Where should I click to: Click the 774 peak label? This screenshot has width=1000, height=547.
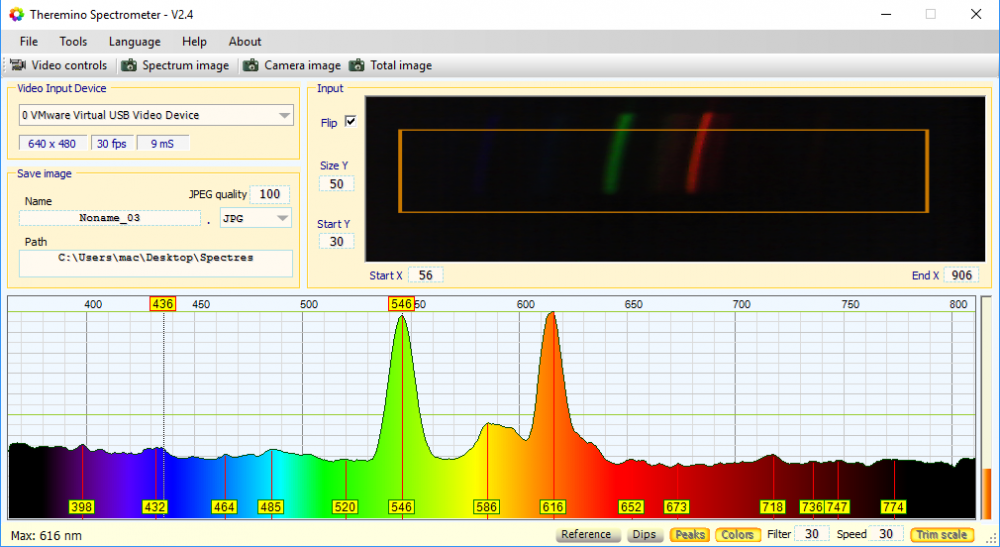pos(893,507)
